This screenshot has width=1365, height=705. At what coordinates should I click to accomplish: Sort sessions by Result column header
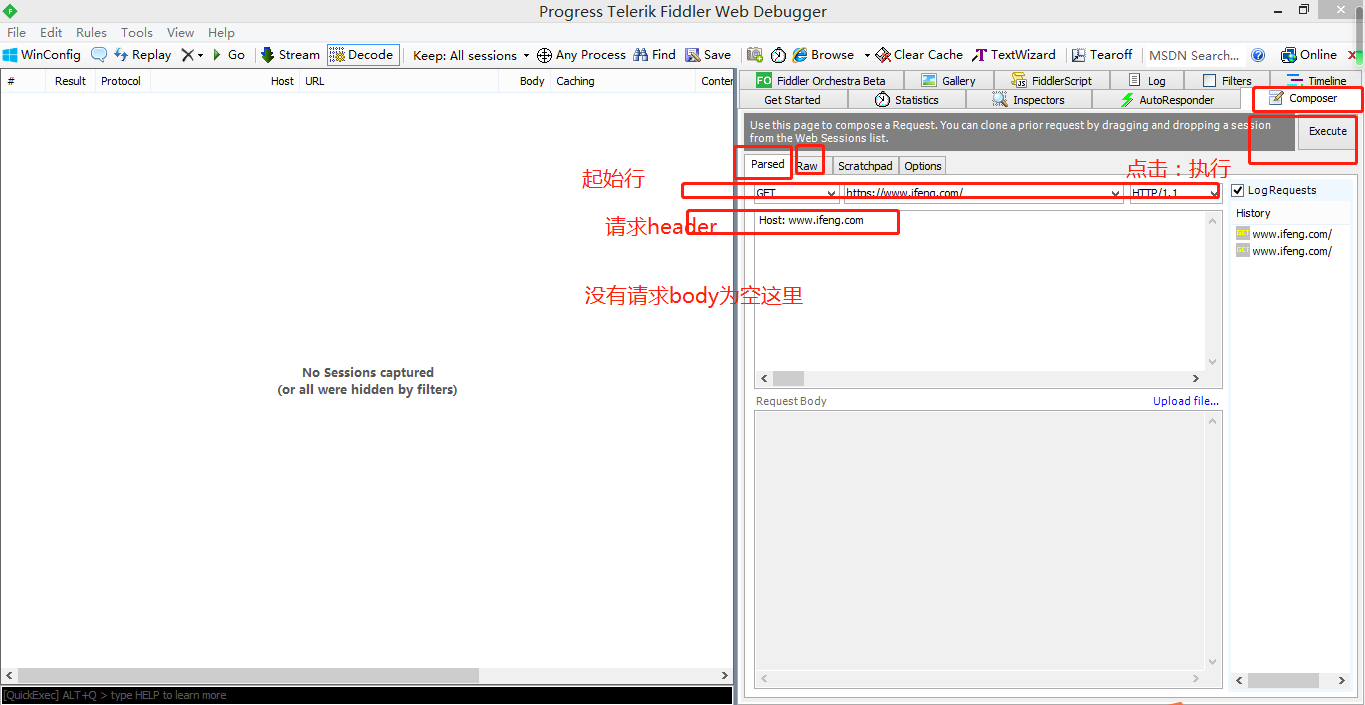(70, 81)
